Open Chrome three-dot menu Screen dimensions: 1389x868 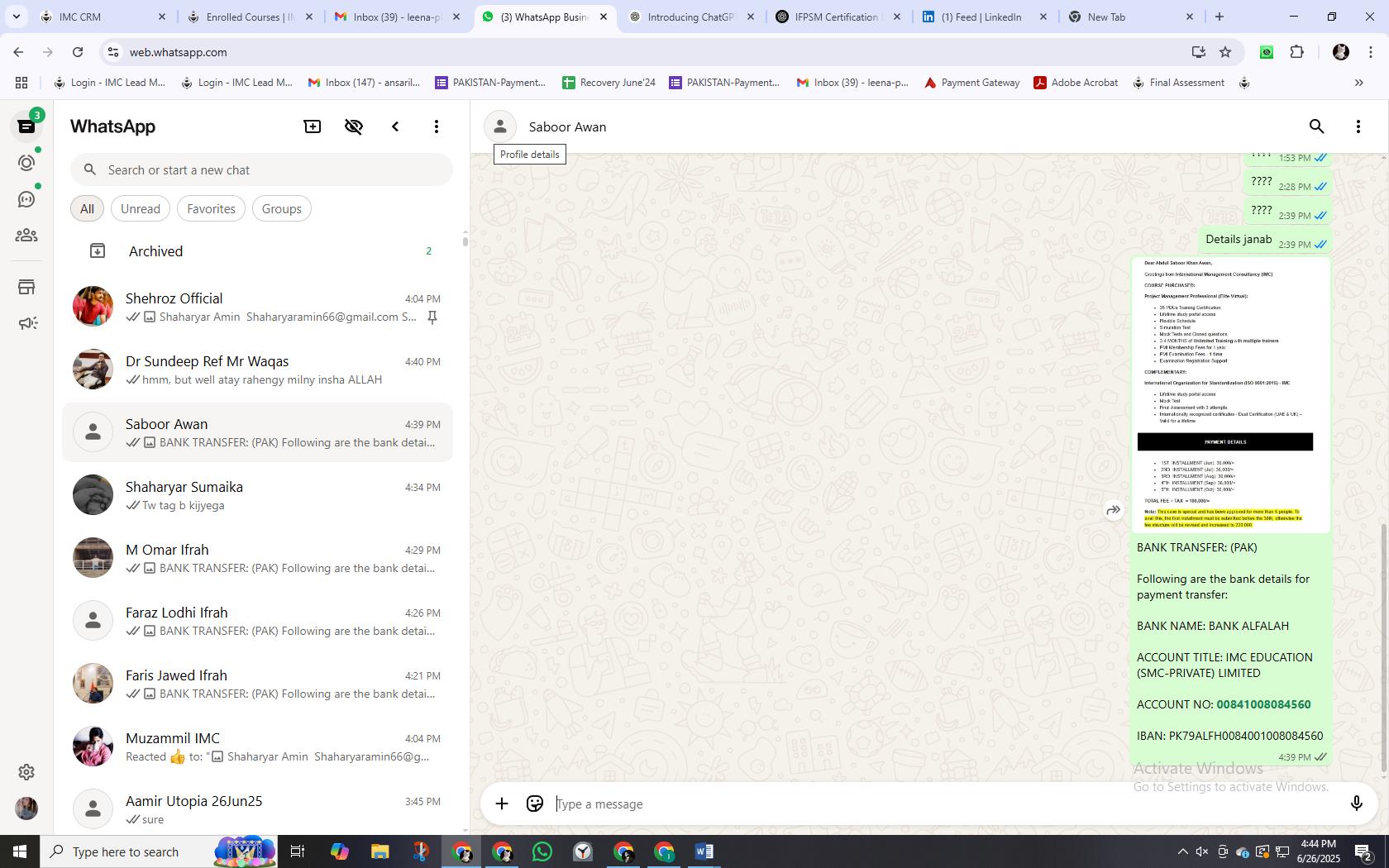(x=1370, y=52)
